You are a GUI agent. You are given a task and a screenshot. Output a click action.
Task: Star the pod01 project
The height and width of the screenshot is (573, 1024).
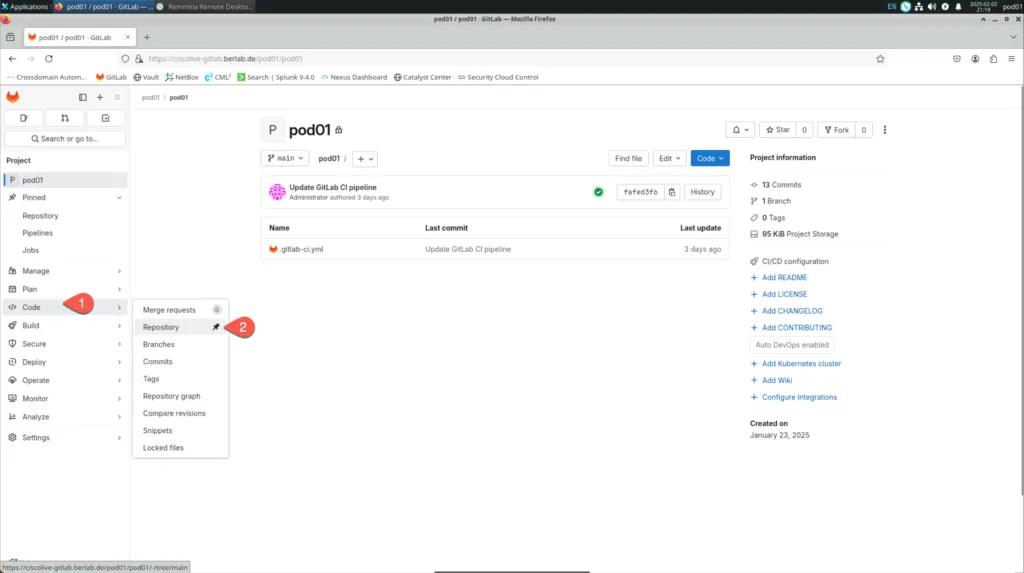click(x=776, y=130)
